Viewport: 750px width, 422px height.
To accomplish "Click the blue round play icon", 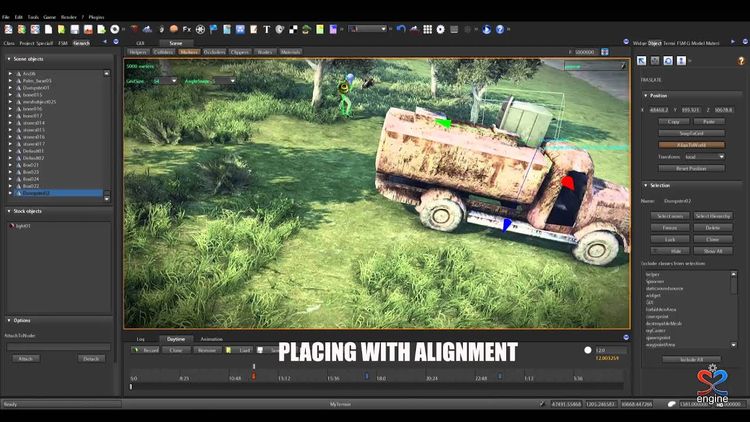I will [486, 29].
